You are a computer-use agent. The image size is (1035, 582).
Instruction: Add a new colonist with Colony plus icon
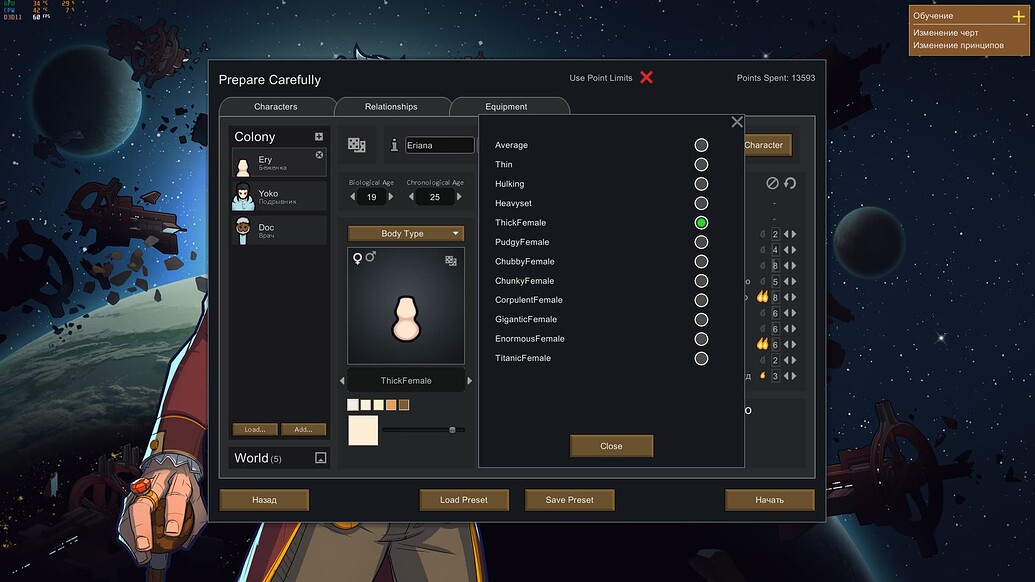[x=319, y=137]
